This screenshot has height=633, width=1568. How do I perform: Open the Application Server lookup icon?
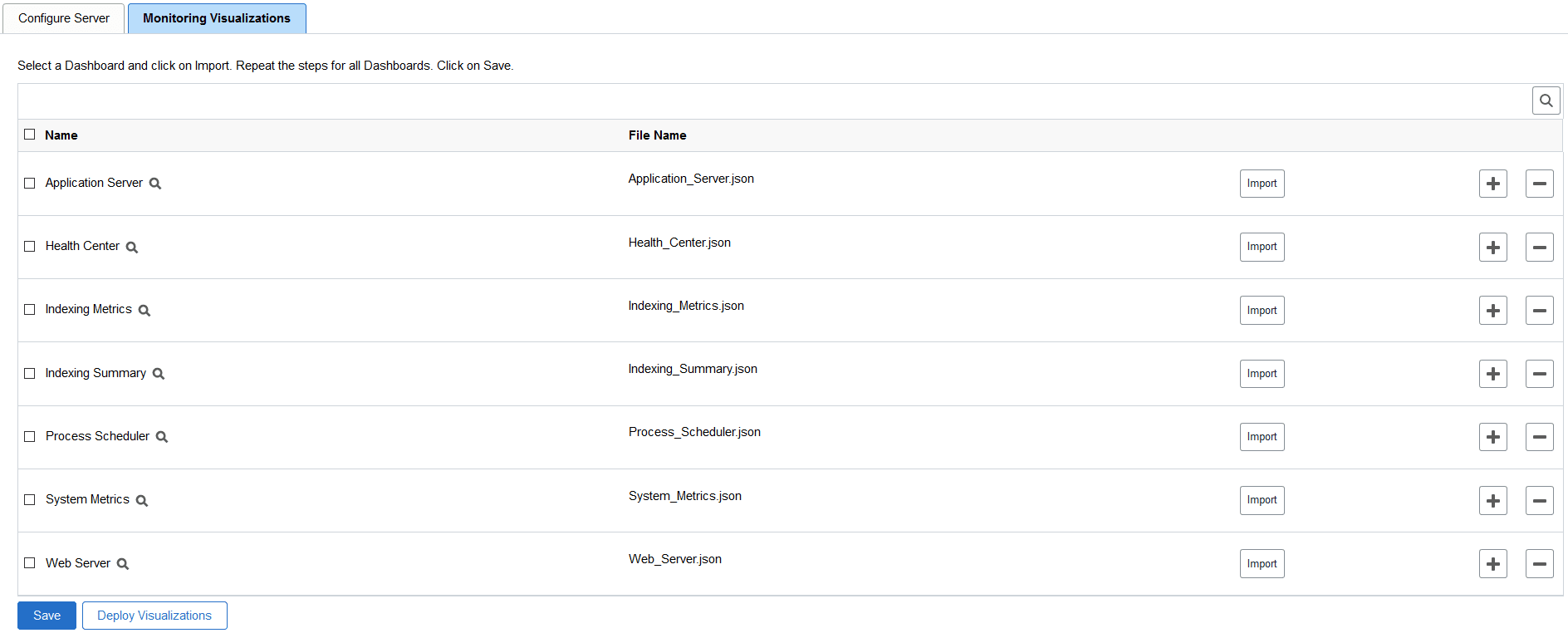coord(155,184)
